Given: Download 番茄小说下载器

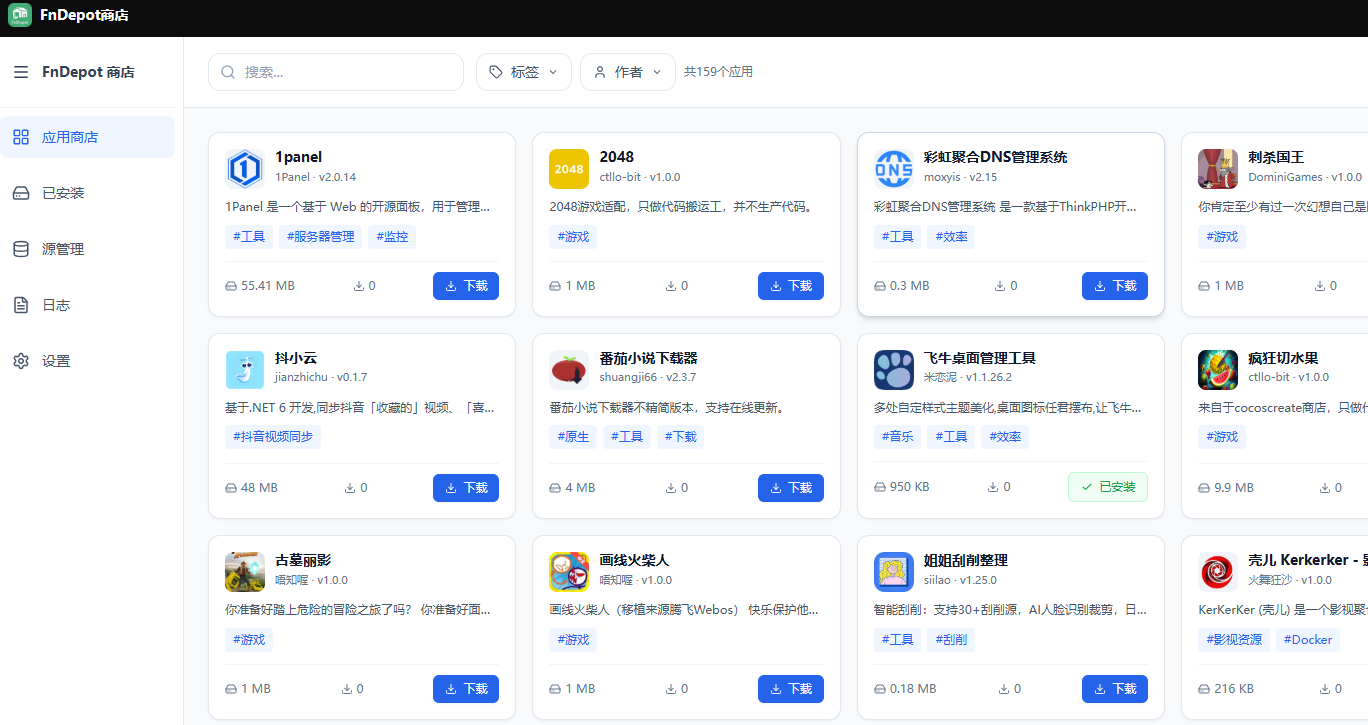Looking at the screenshot, I should pos(791,488).
